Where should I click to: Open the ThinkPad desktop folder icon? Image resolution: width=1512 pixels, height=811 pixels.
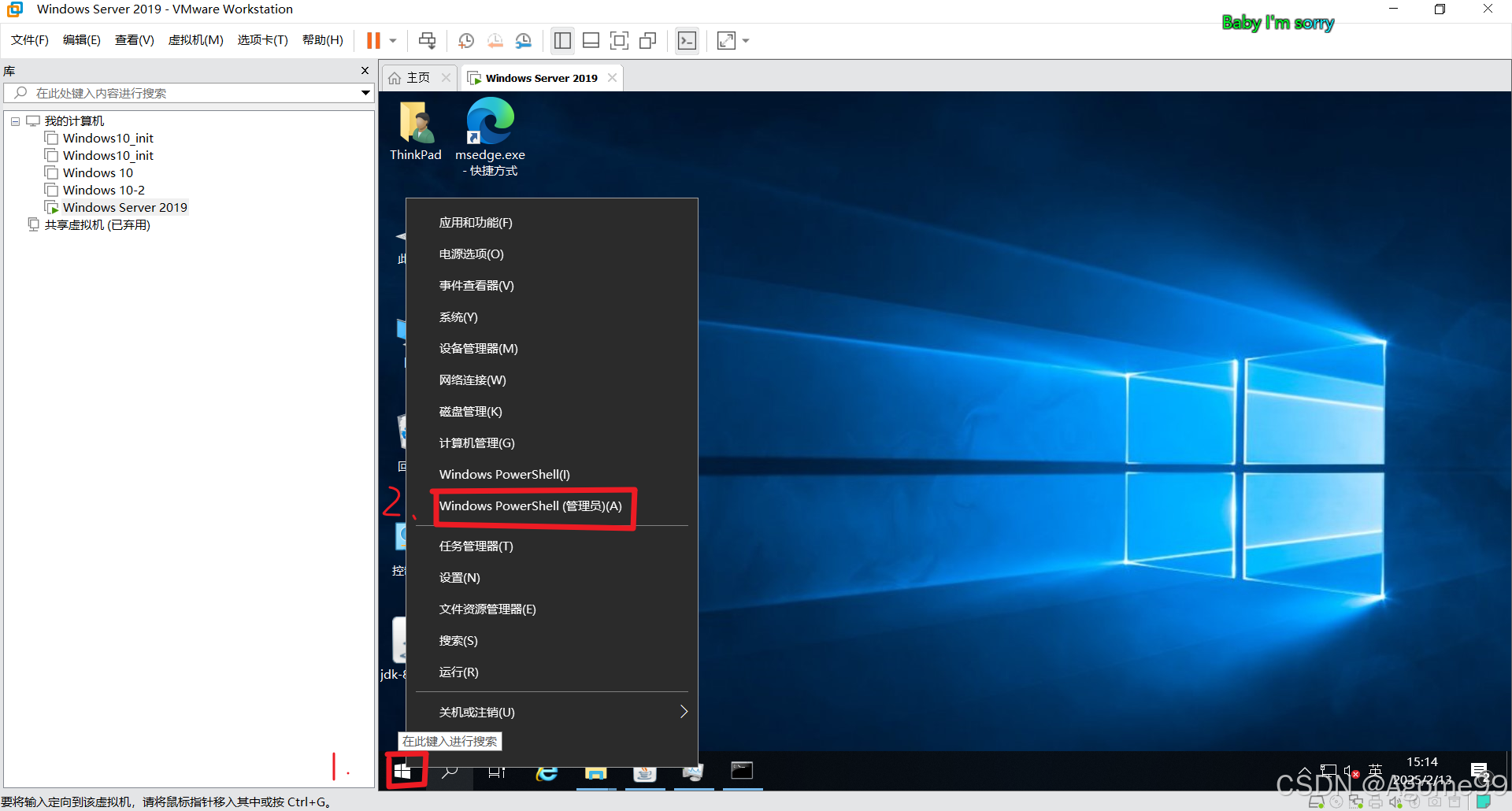[x=416, y=131]
